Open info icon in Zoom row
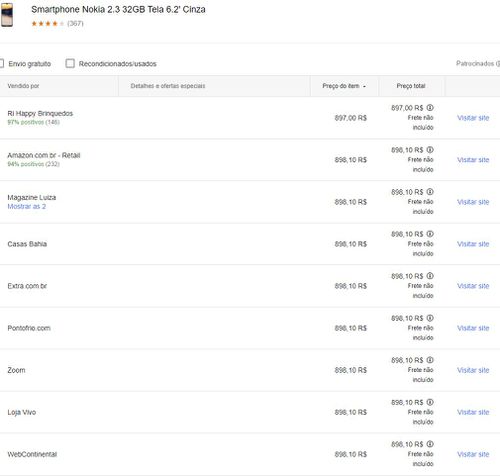500x476 pixels. pyautogui.click(x=430, y=360)
